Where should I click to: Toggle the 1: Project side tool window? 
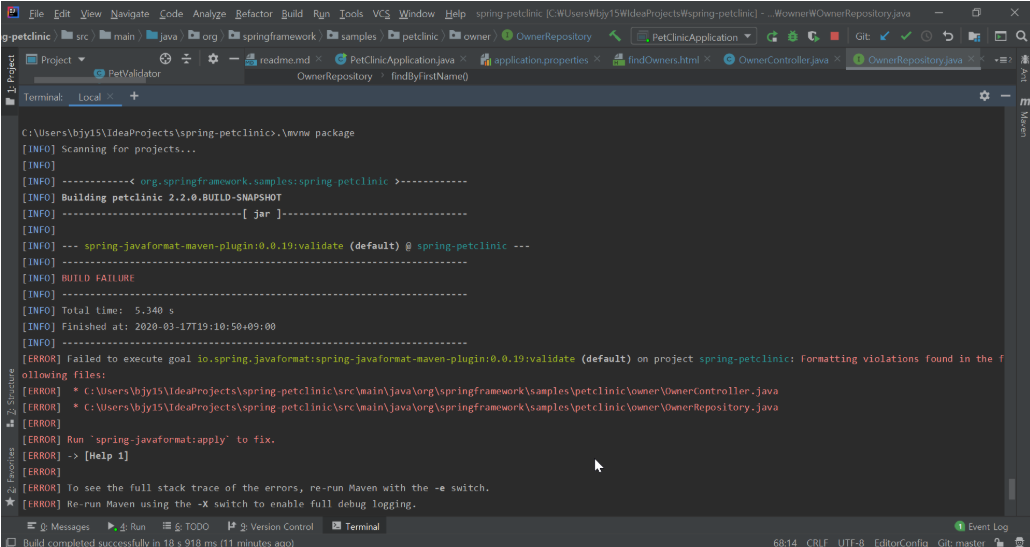10,80
